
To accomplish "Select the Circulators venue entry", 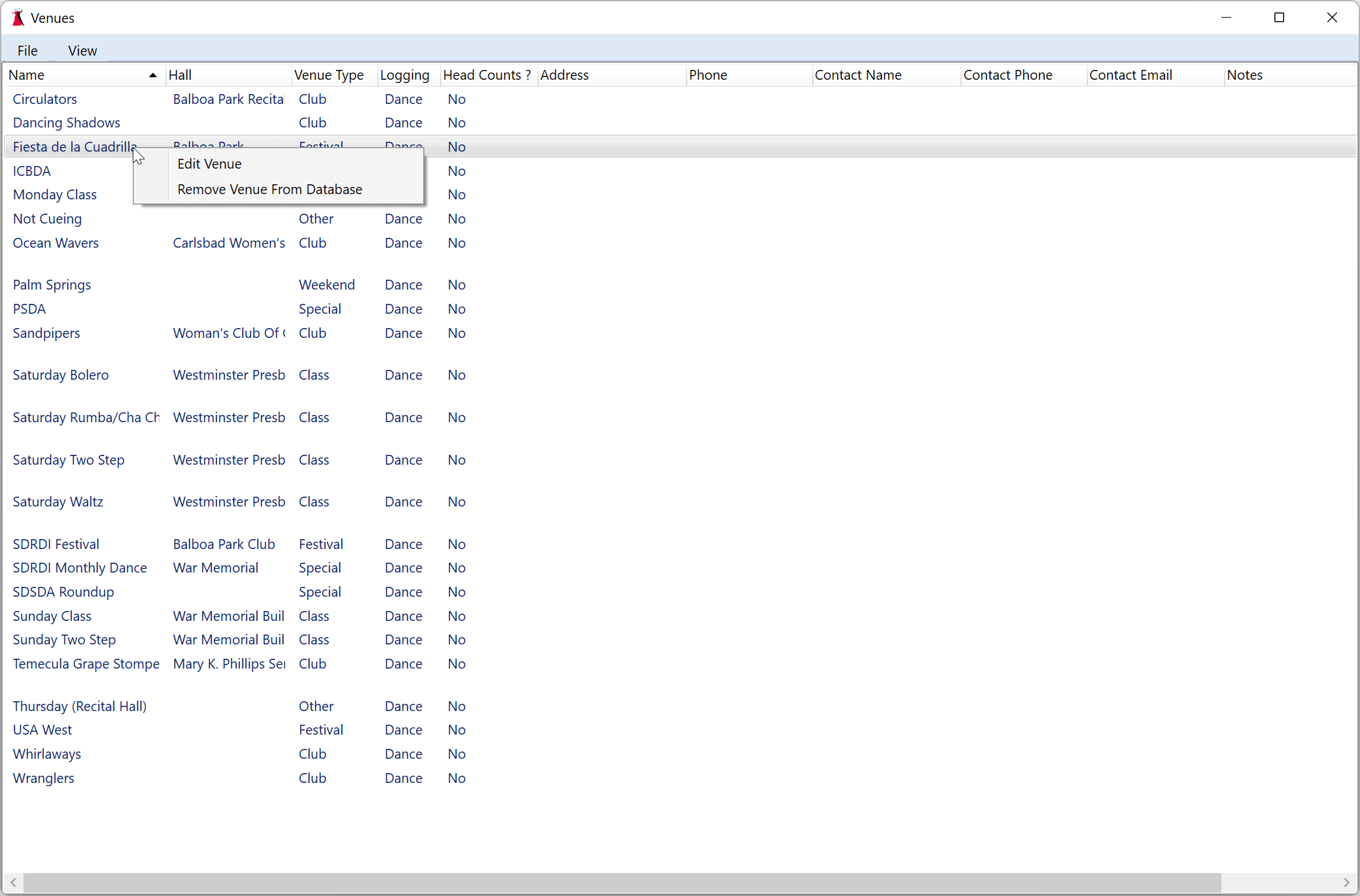I will pos(44,98).
